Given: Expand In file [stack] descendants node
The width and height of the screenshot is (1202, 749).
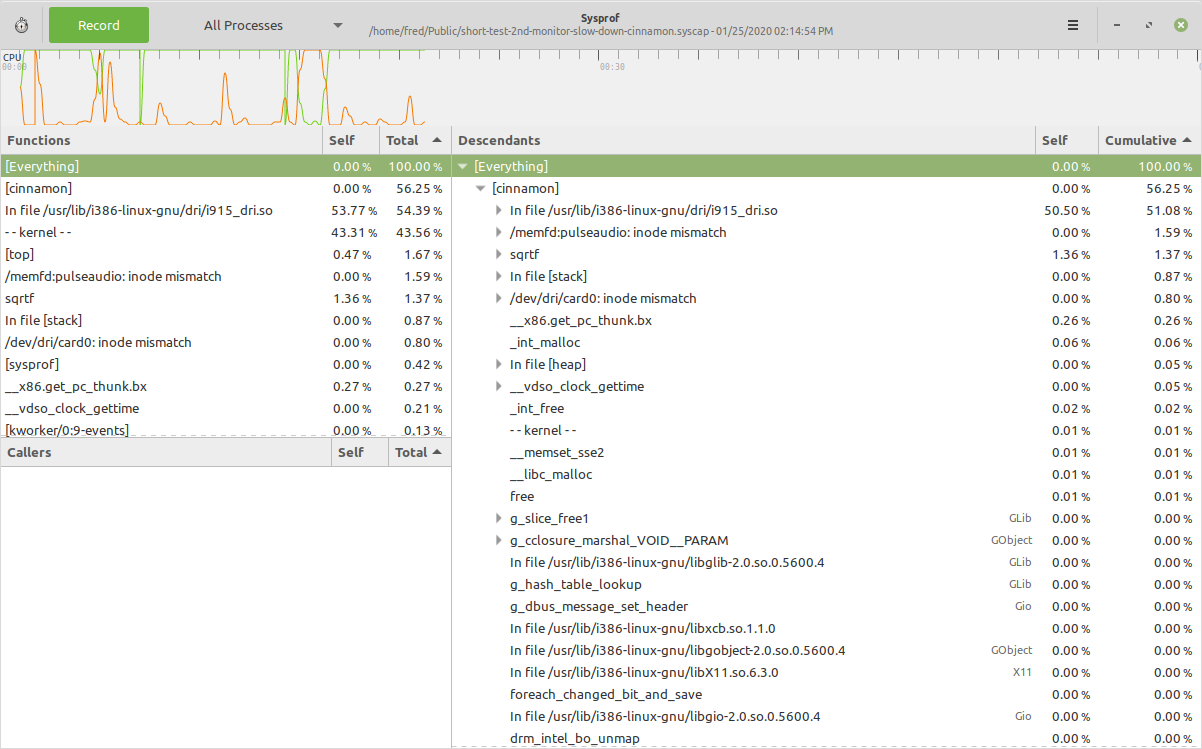Looking at the screenshot, I should tap(499, 276).
